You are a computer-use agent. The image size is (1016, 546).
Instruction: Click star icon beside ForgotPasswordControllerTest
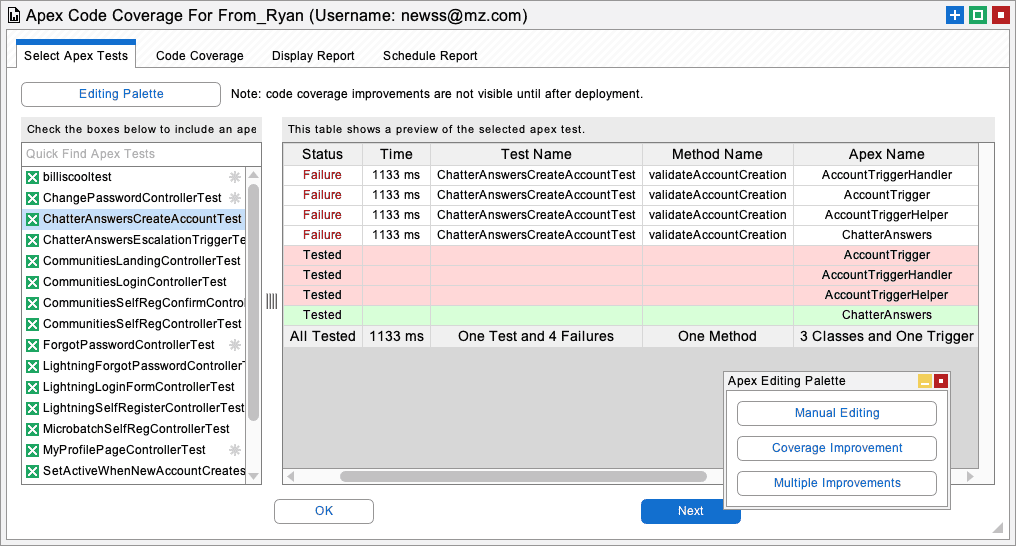click(235, 345)
